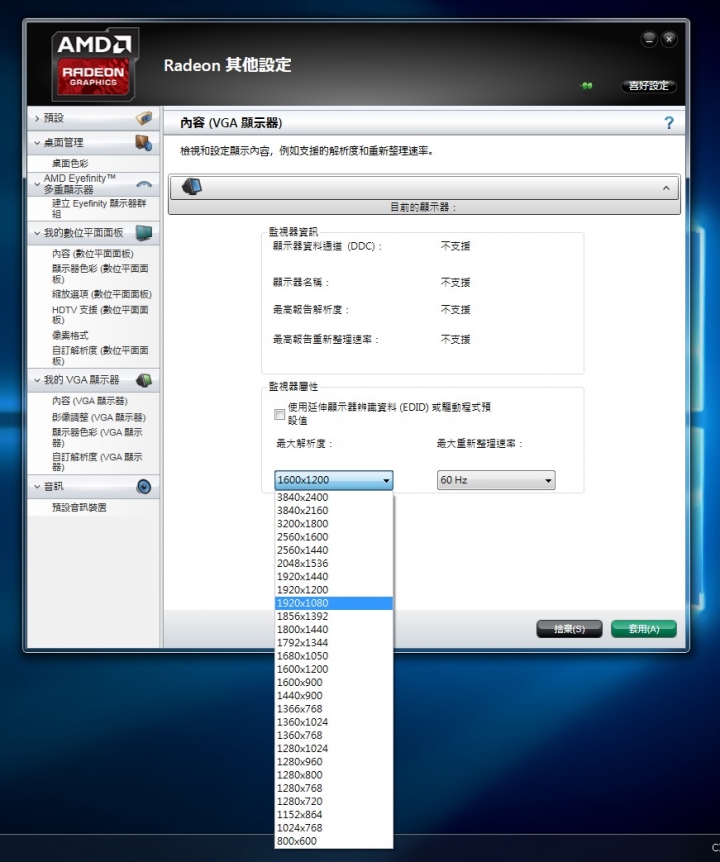Select 1920x1440 in resolution list

pos(334,577)
